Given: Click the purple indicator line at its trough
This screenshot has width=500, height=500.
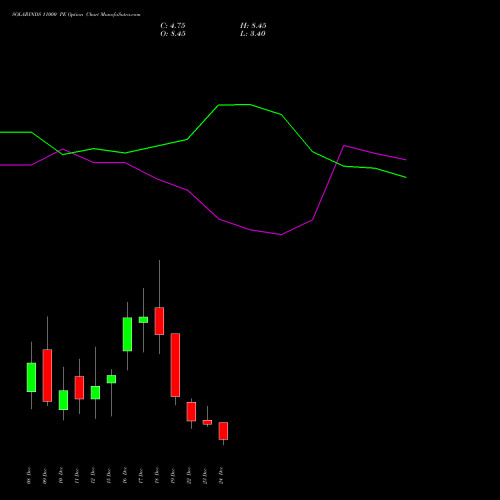Looking at the screenshot, I should pos(281,234).
